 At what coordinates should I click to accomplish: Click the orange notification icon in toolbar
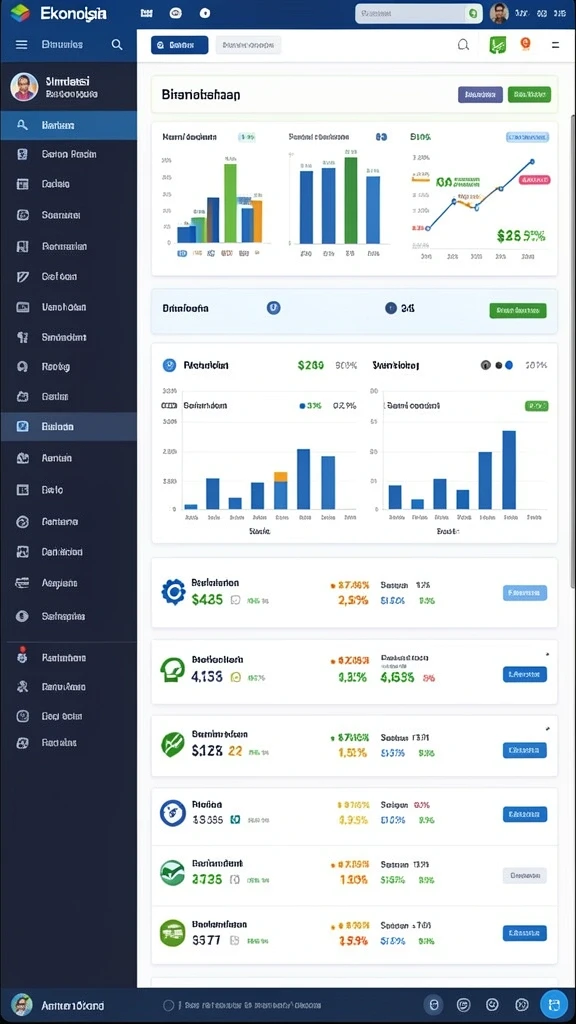click(525, 44)
